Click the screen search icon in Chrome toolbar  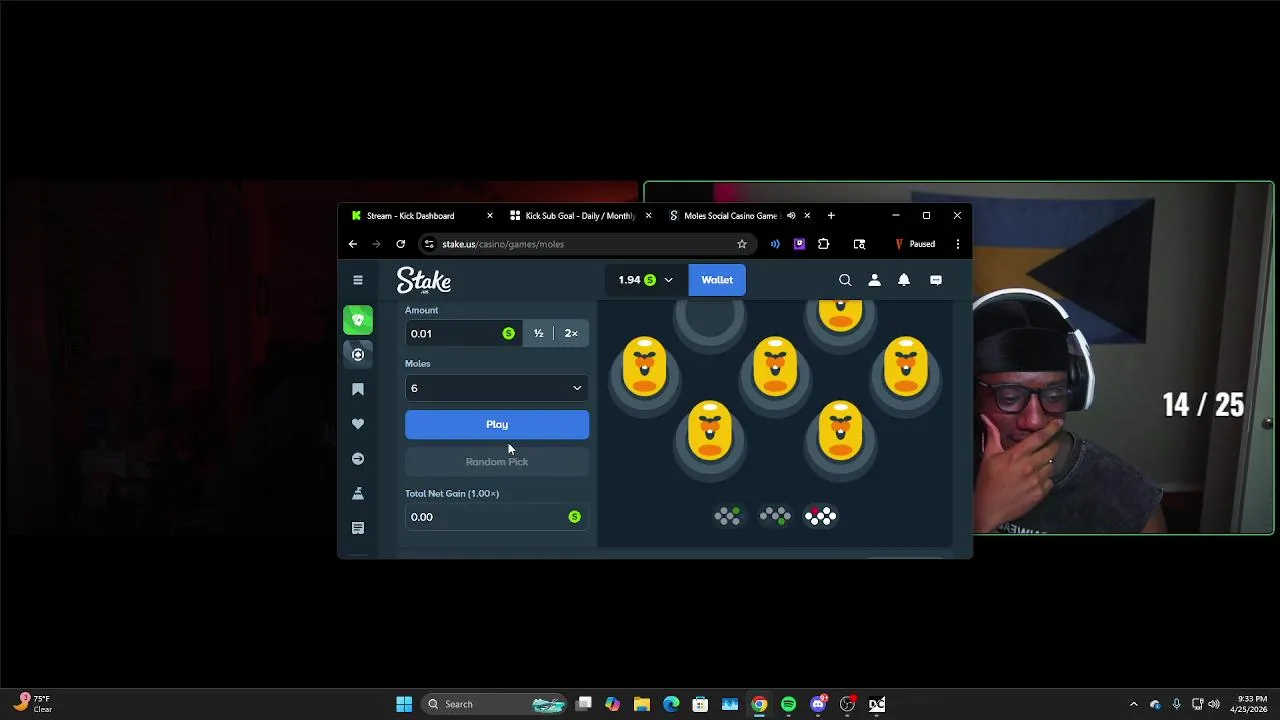[x=859, y=244]
